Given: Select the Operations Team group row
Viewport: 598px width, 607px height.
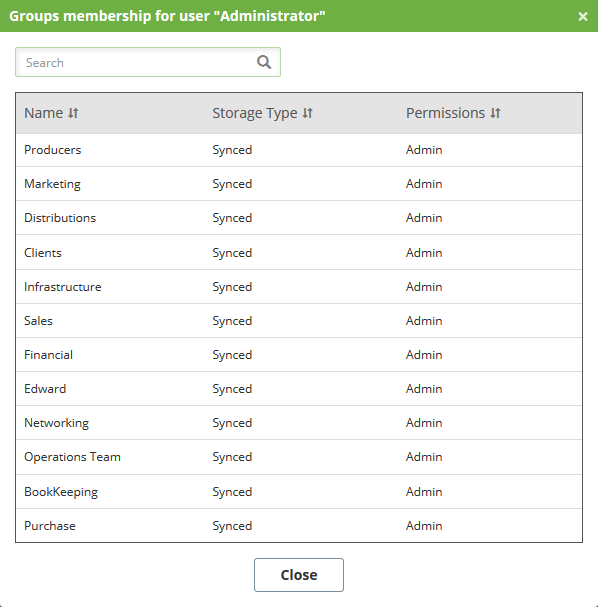Looking at the screenshot, I should [299, 457].
